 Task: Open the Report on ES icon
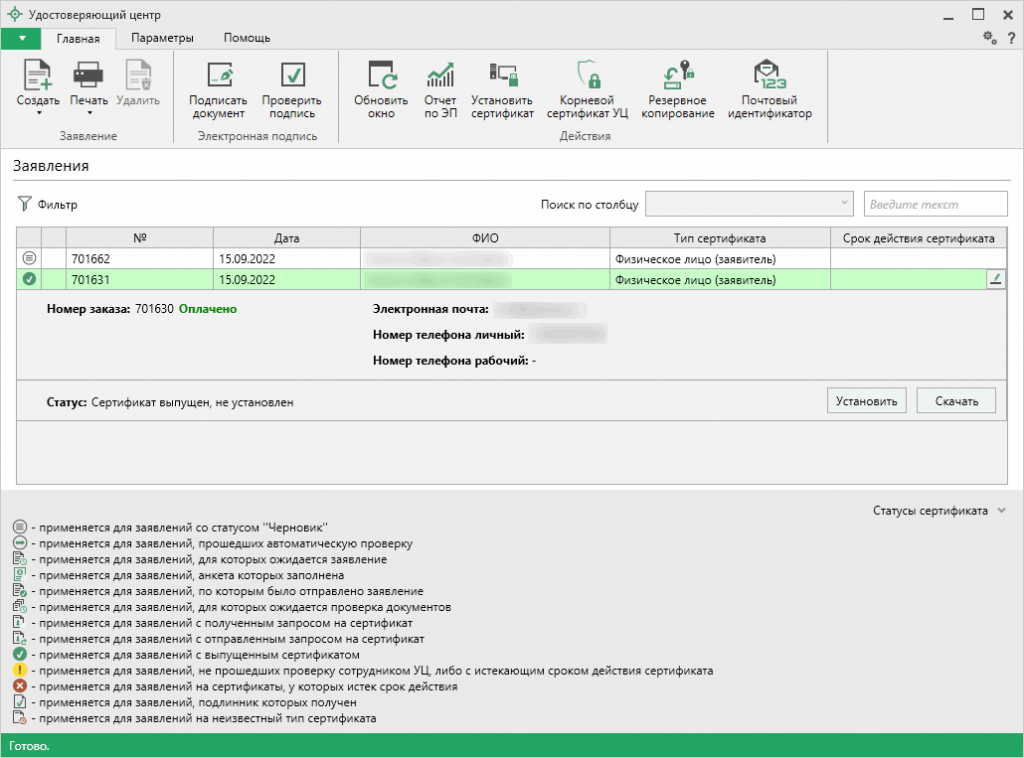[440, 76]
